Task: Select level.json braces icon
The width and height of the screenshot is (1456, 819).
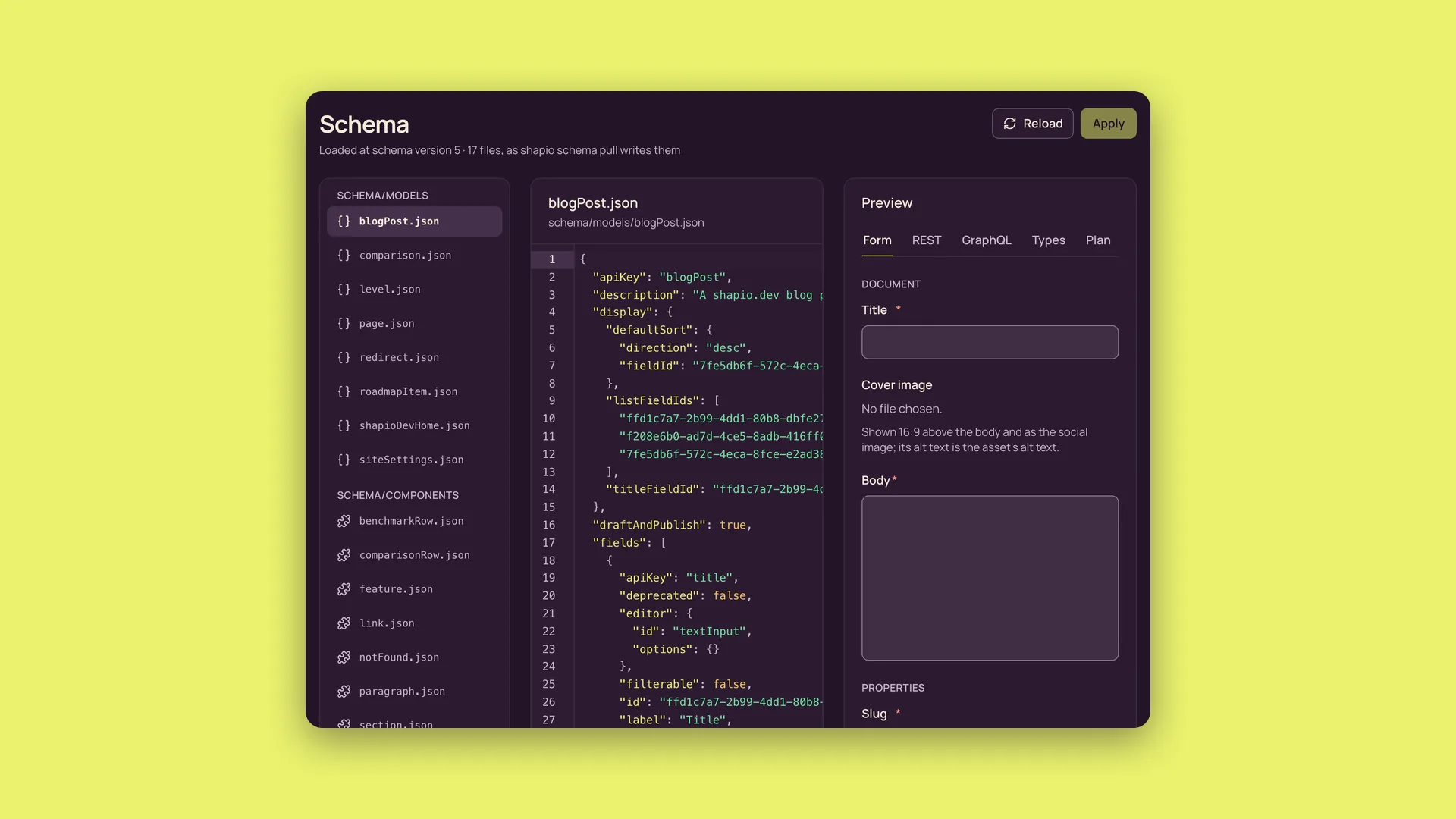Action: pyautogui.click(x=344, y=290)
